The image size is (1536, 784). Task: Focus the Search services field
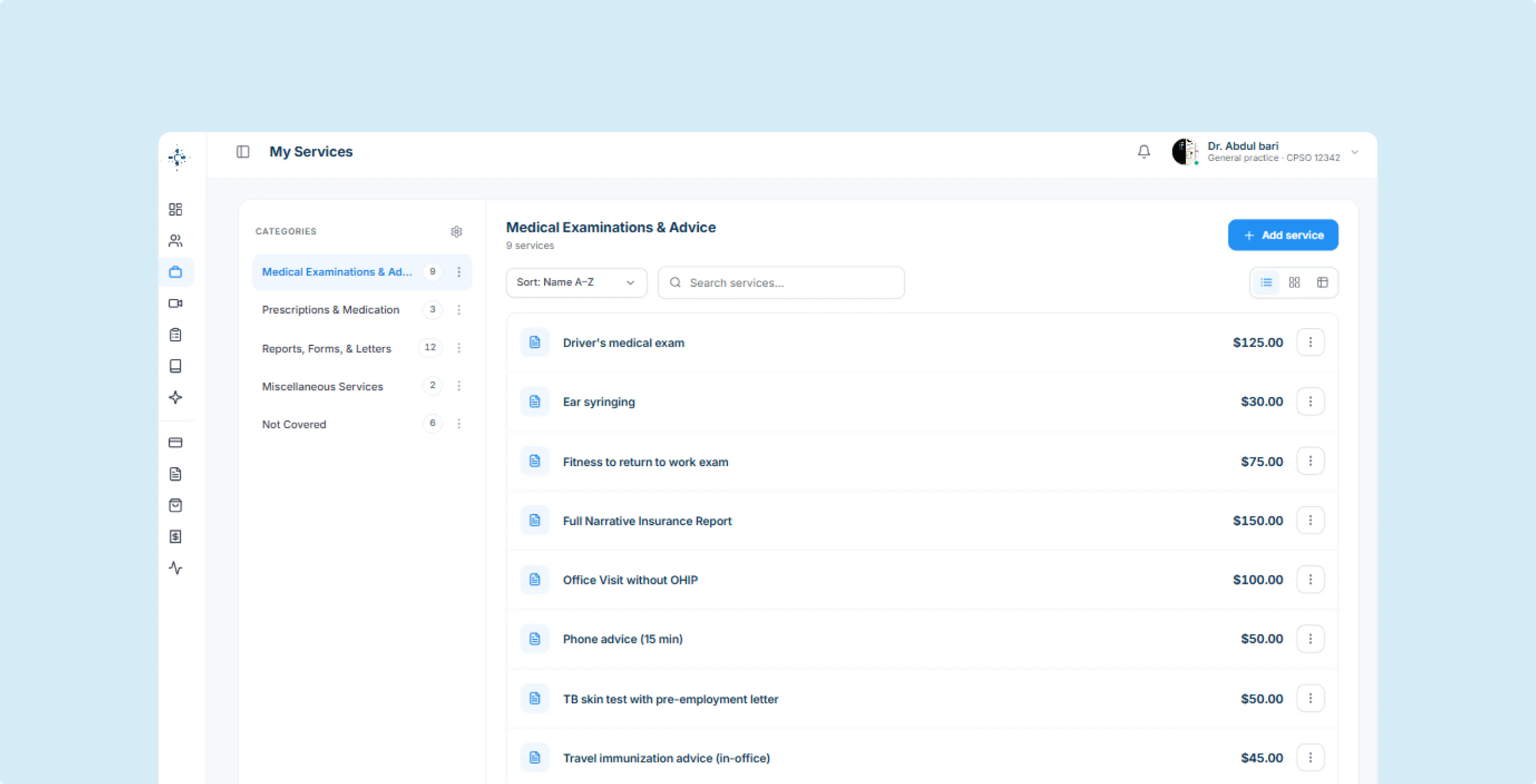pos(781,283)
